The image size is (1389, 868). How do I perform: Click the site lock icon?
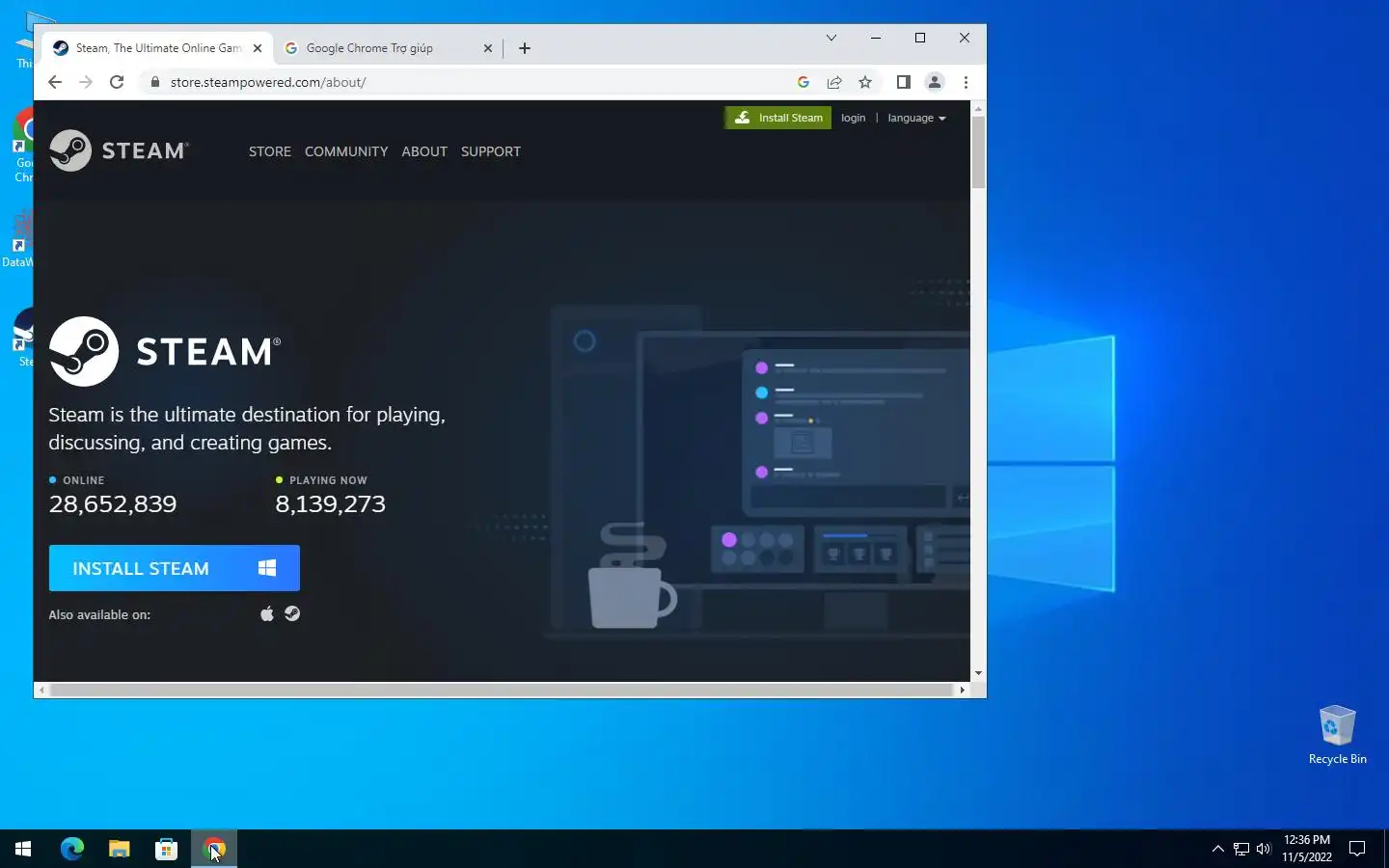point(154,82)
